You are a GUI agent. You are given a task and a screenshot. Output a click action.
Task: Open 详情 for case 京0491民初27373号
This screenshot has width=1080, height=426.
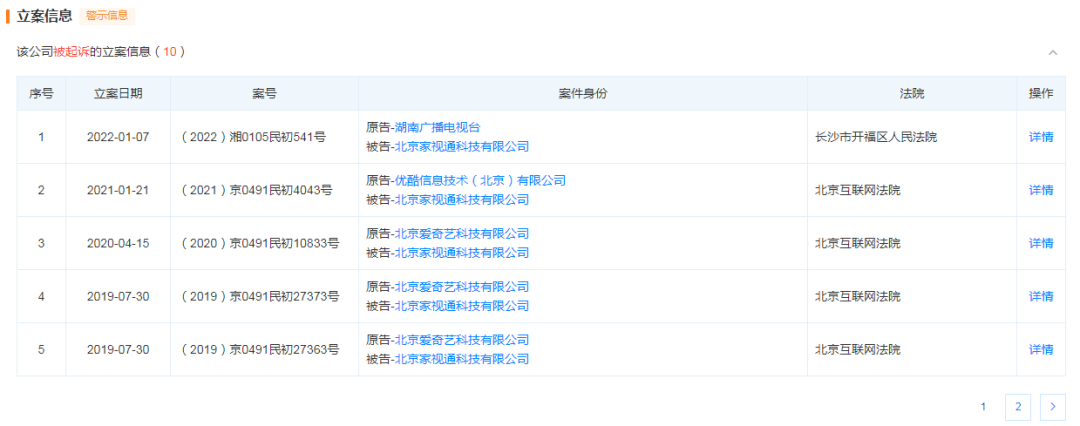tap(1041, 296)
